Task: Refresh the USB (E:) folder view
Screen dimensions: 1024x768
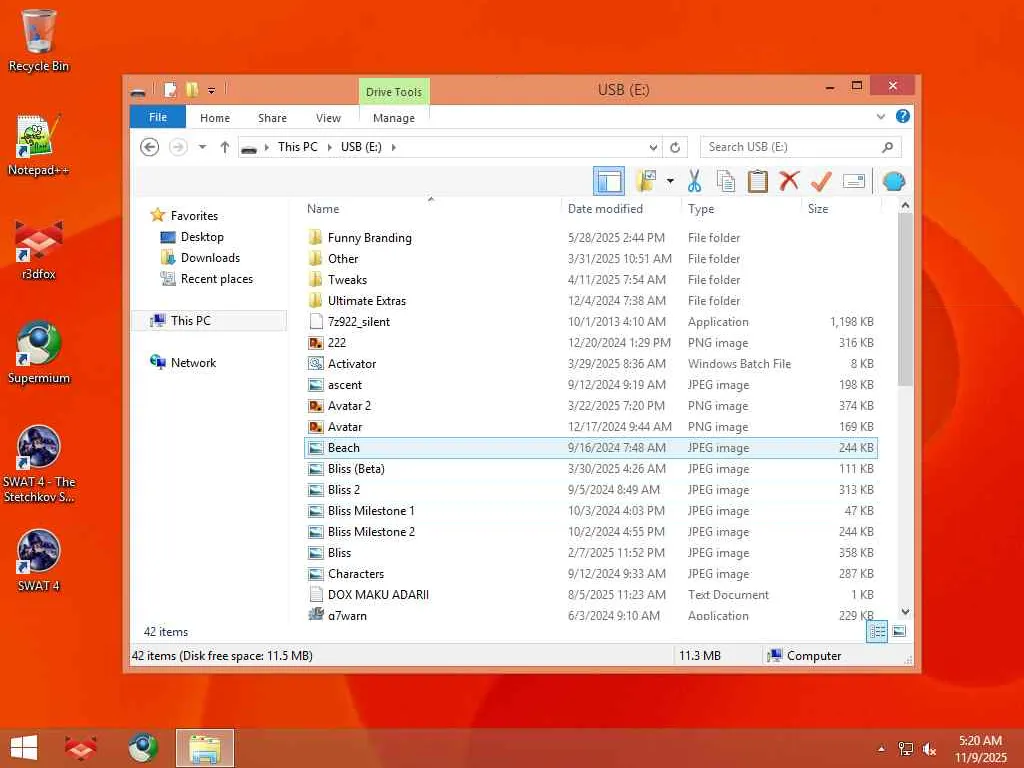Action: click(675, 148)
